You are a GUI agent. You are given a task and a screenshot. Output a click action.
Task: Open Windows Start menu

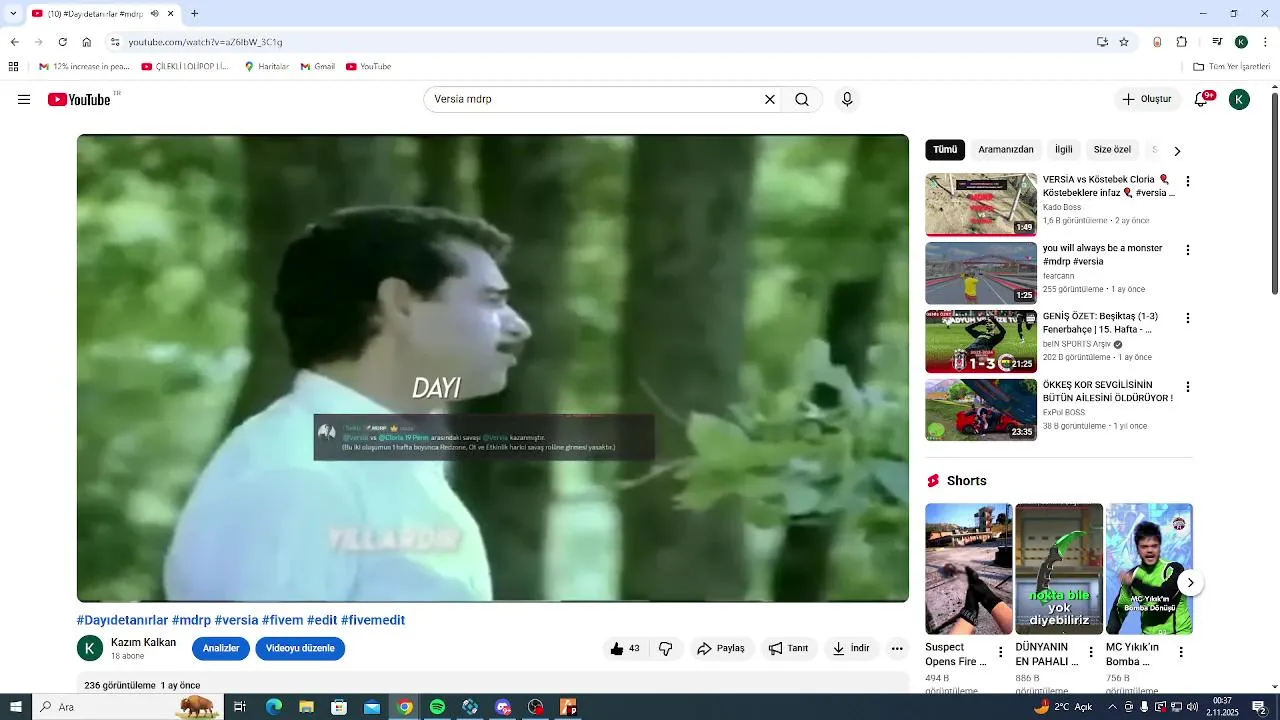[x=15, y=707]
